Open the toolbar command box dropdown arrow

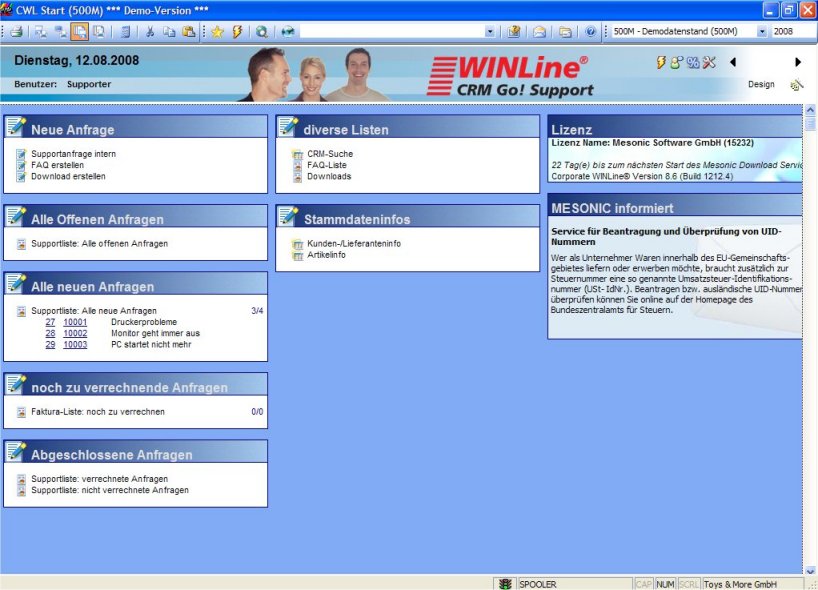[x=489, y=32]
